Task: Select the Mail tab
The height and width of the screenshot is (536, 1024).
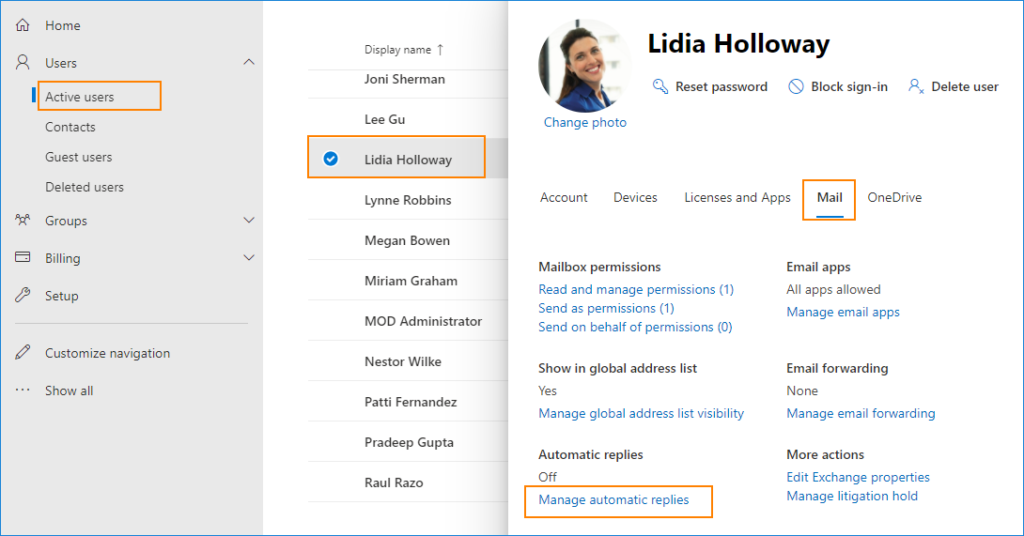Action: pos(829,197)
